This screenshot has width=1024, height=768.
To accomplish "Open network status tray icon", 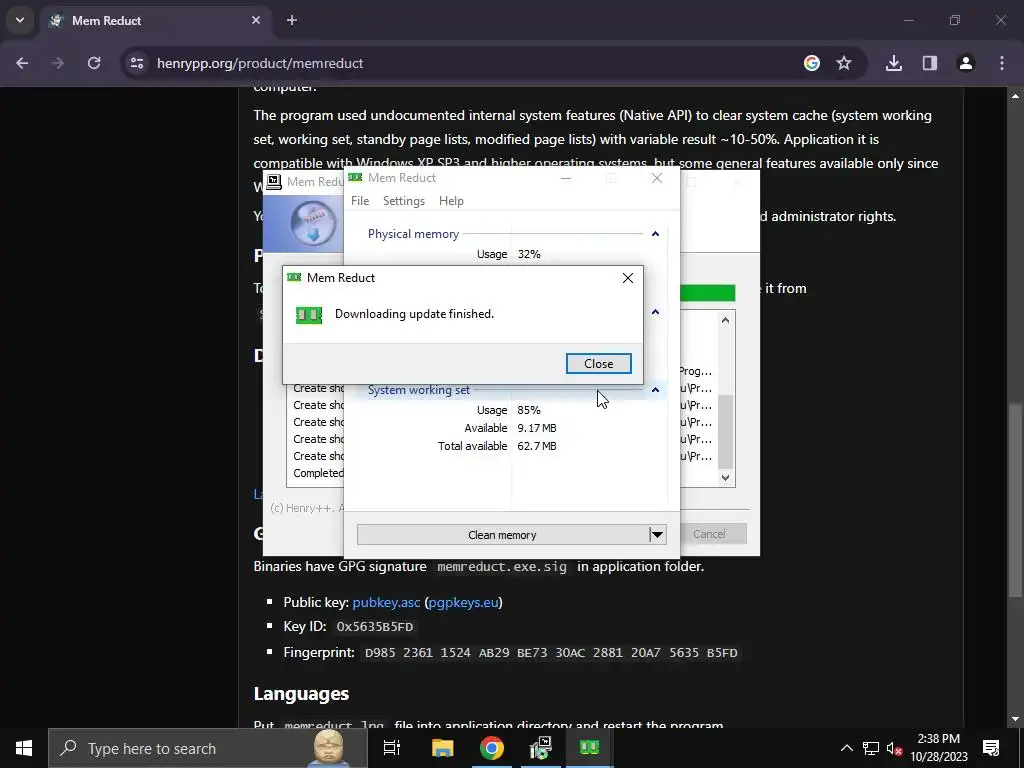I will tap(871, 748).
